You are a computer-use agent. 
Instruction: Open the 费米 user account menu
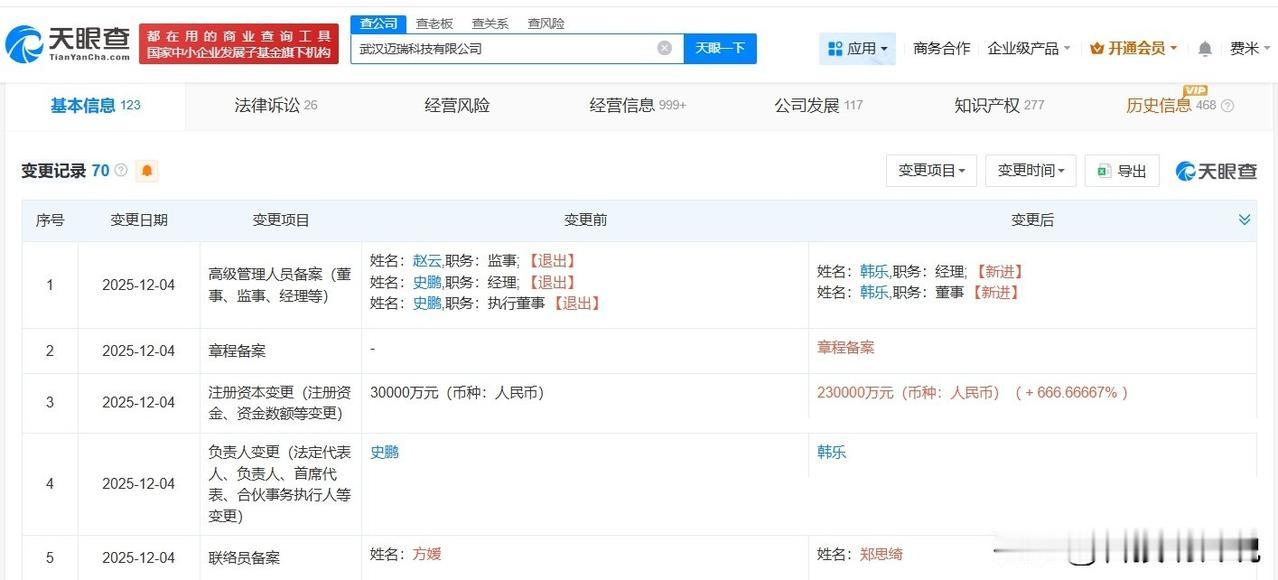coord(1249,48)
